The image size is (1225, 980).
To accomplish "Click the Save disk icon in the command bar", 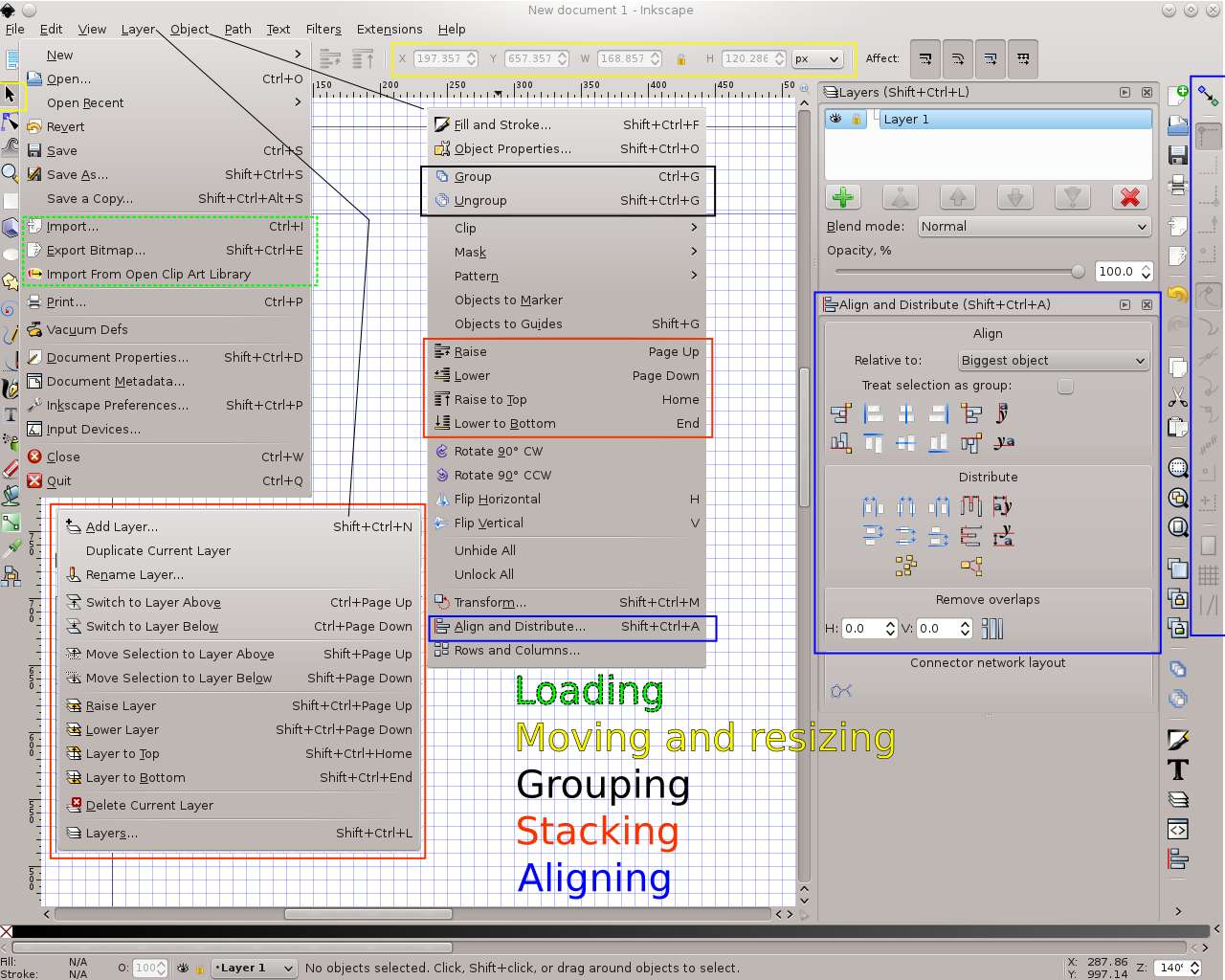I will 1178,155.
